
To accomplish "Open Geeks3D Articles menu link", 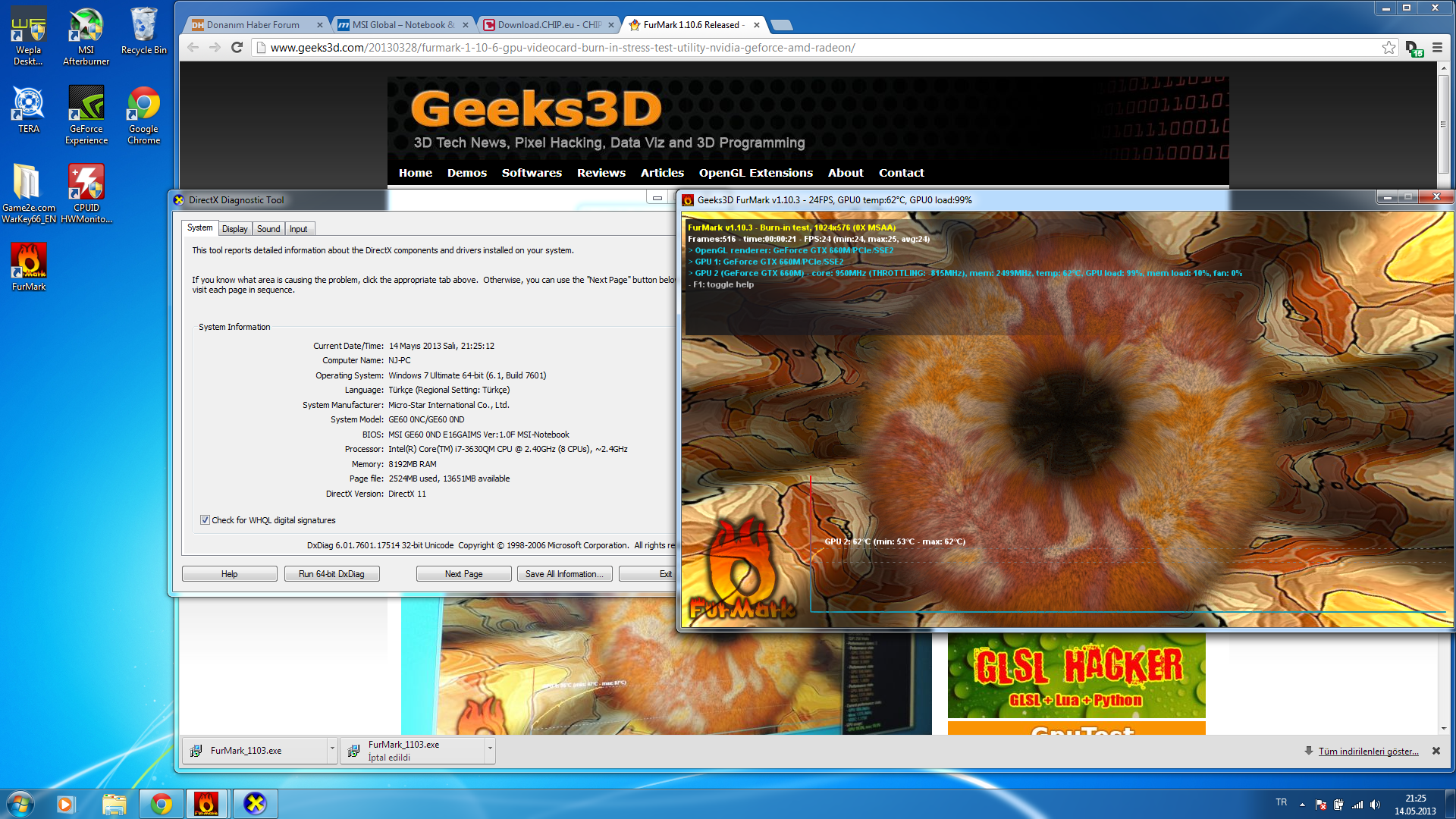I will coord(662,173).
